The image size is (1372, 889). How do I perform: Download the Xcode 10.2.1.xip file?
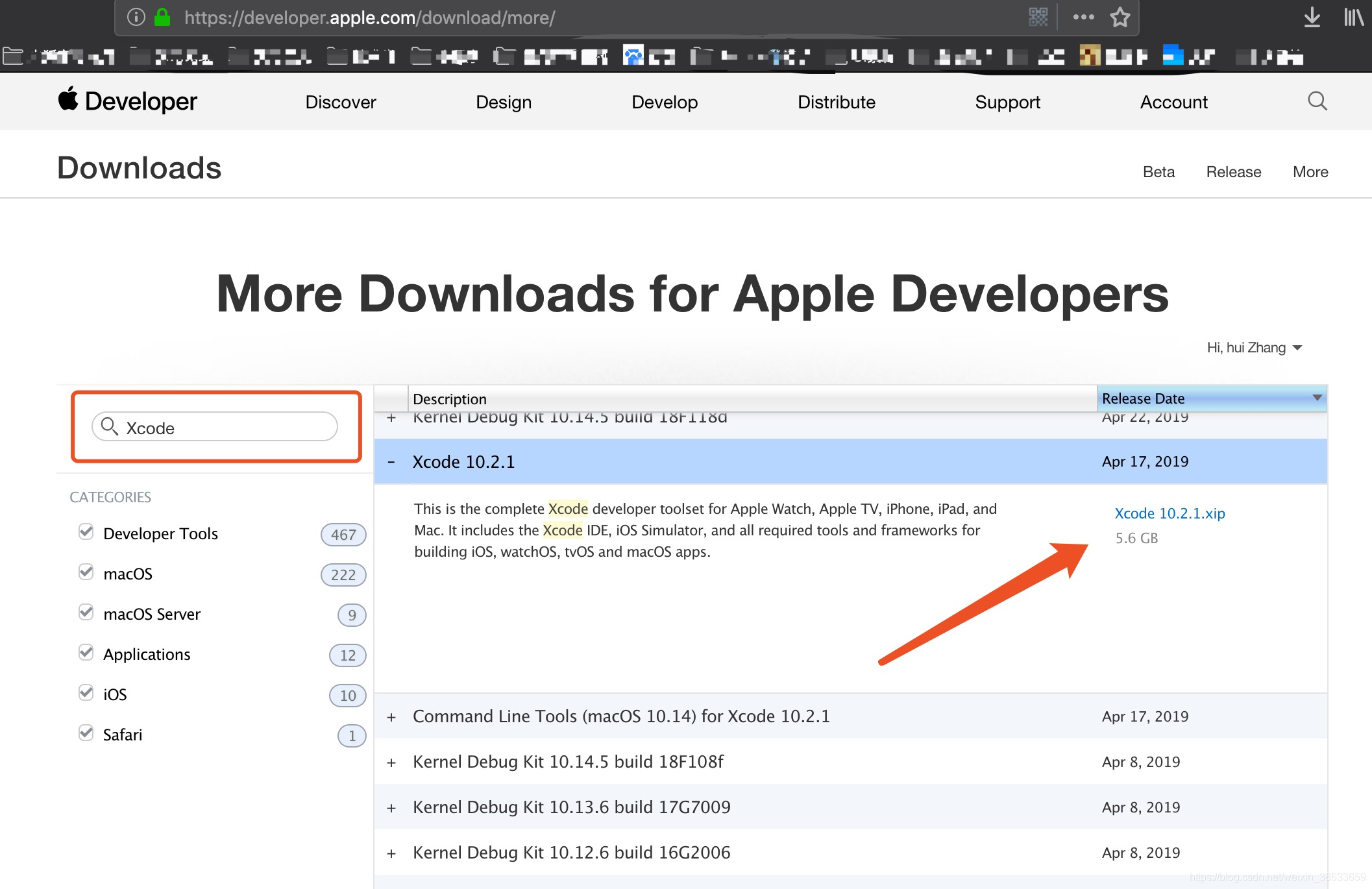click(1170, 513)
